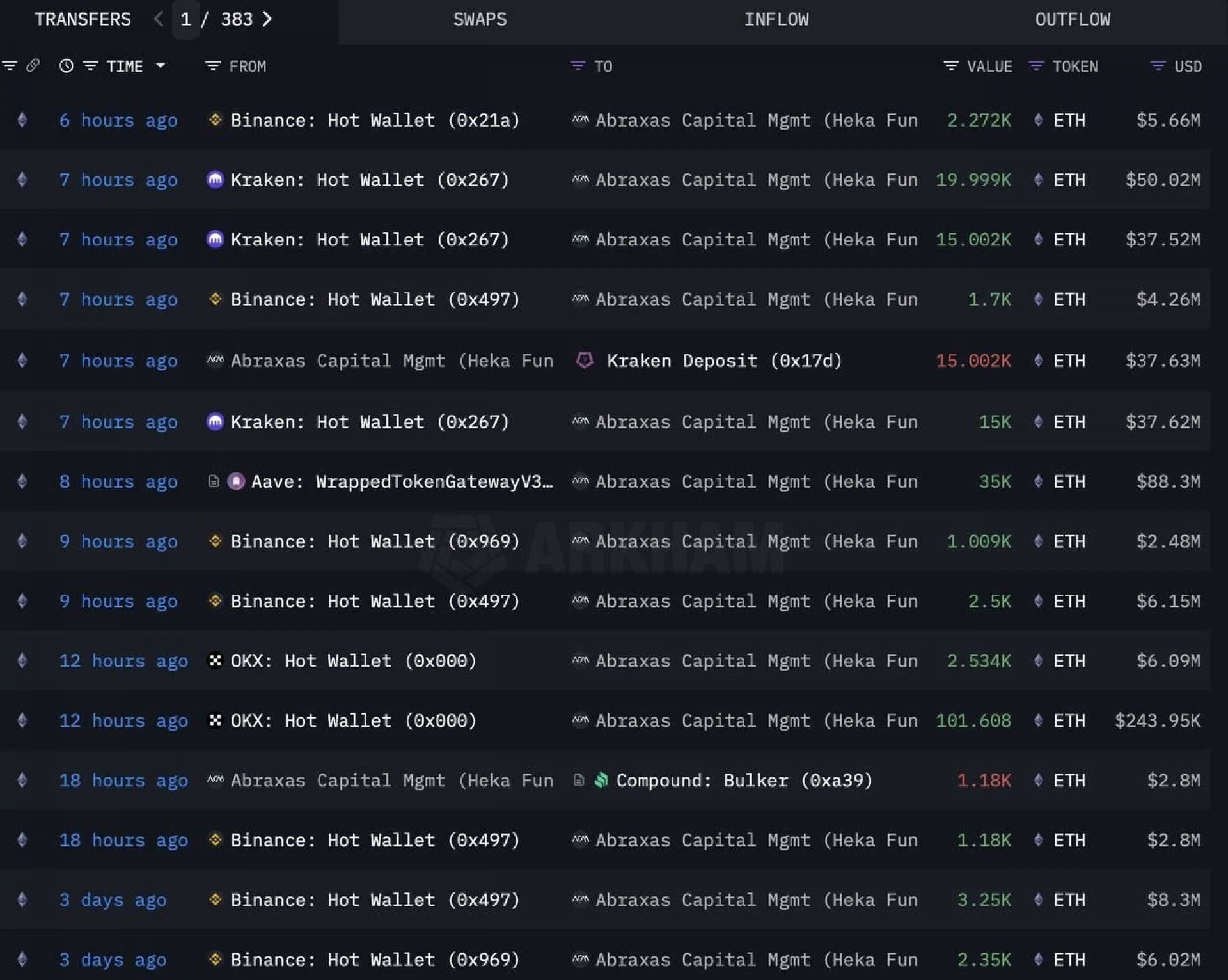Select red value 1.18K
Screen dimensions: 1228x980
pos(984,781)
